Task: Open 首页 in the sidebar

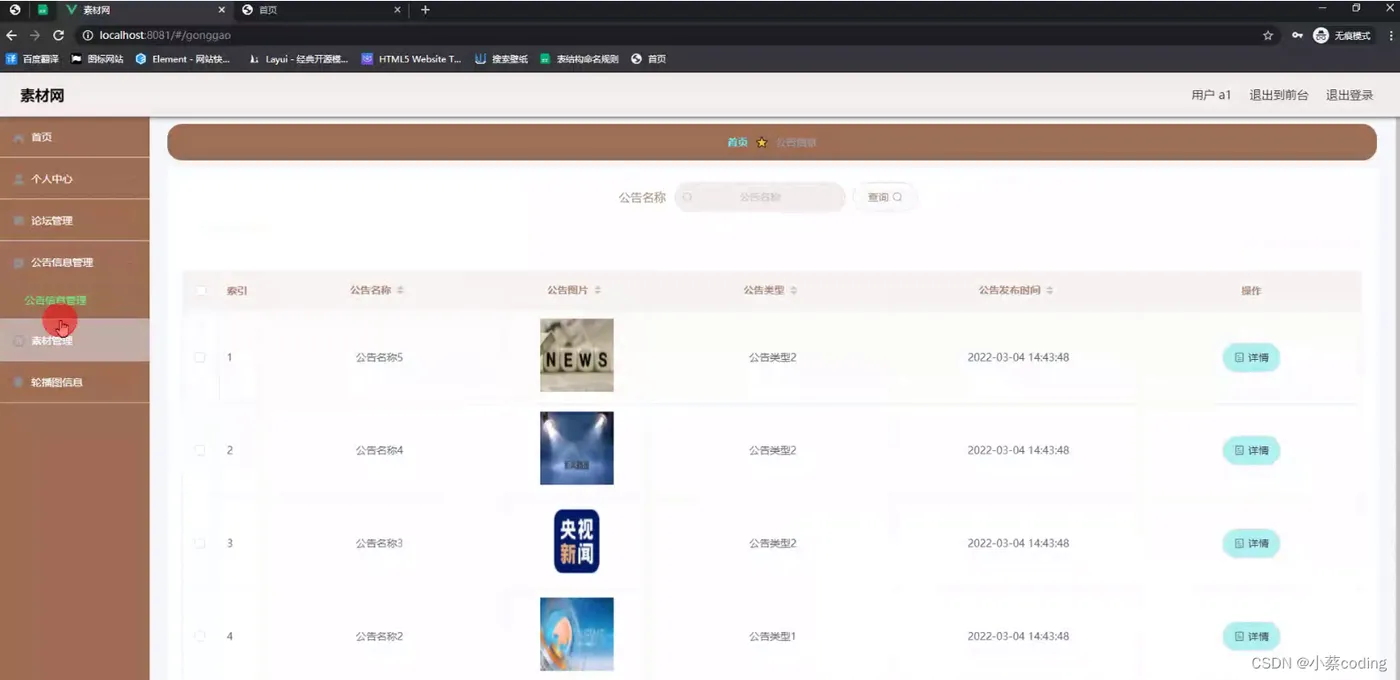Action: pyautogui.click(x=74, y=137)
